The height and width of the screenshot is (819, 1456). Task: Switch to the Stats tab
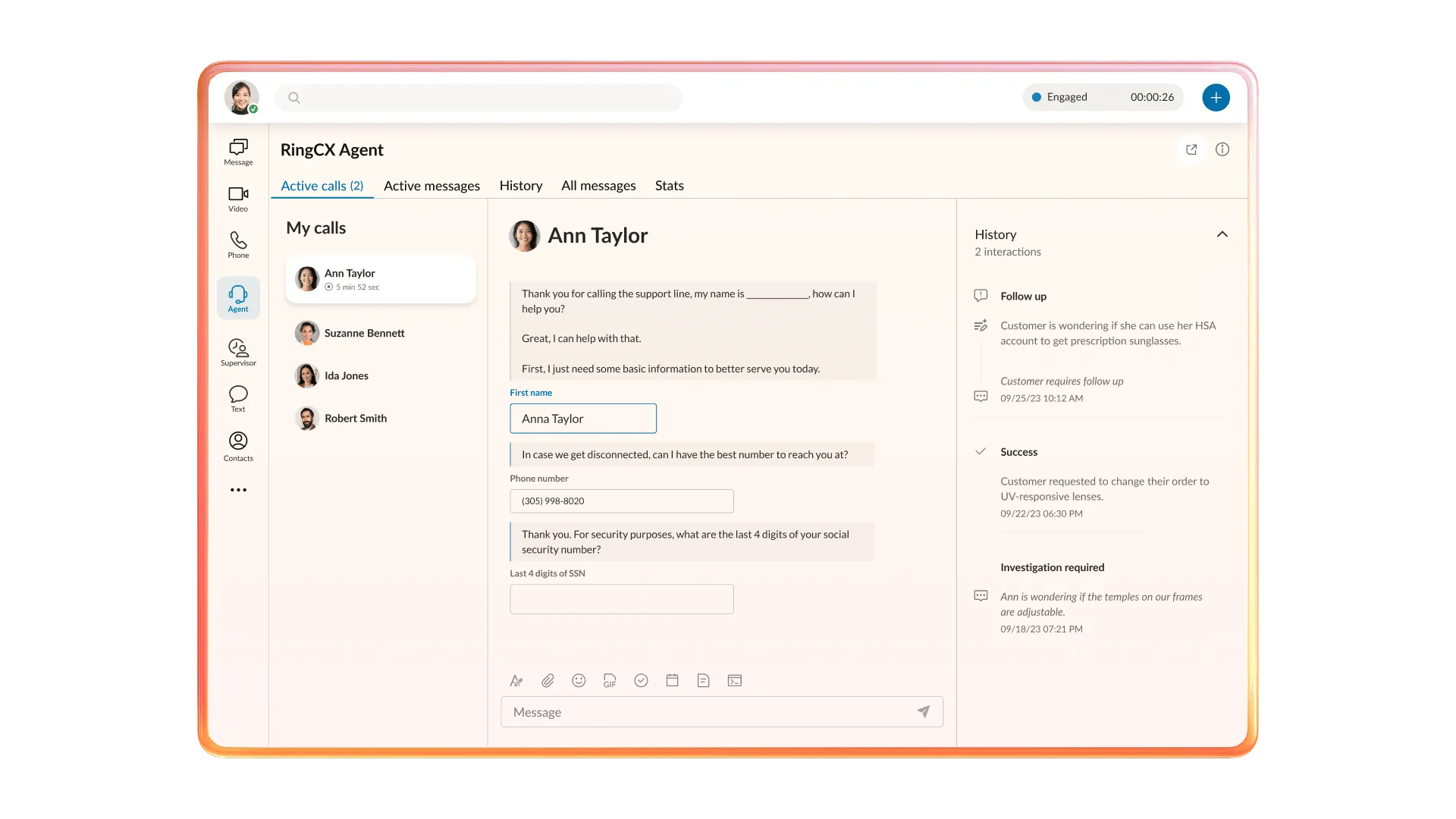click(669, 186)
